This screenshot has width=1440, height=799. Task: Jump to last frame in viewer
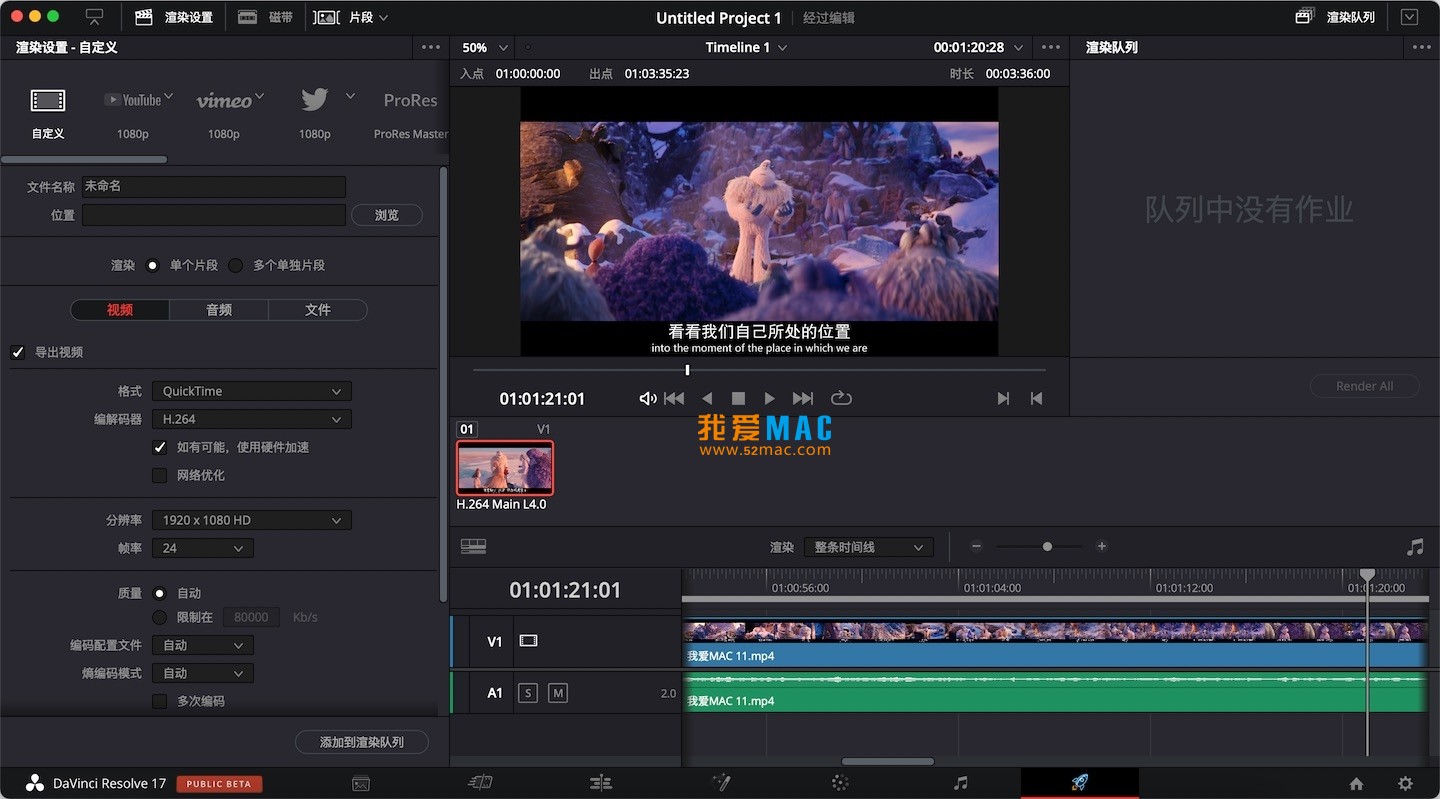(802, 398)
